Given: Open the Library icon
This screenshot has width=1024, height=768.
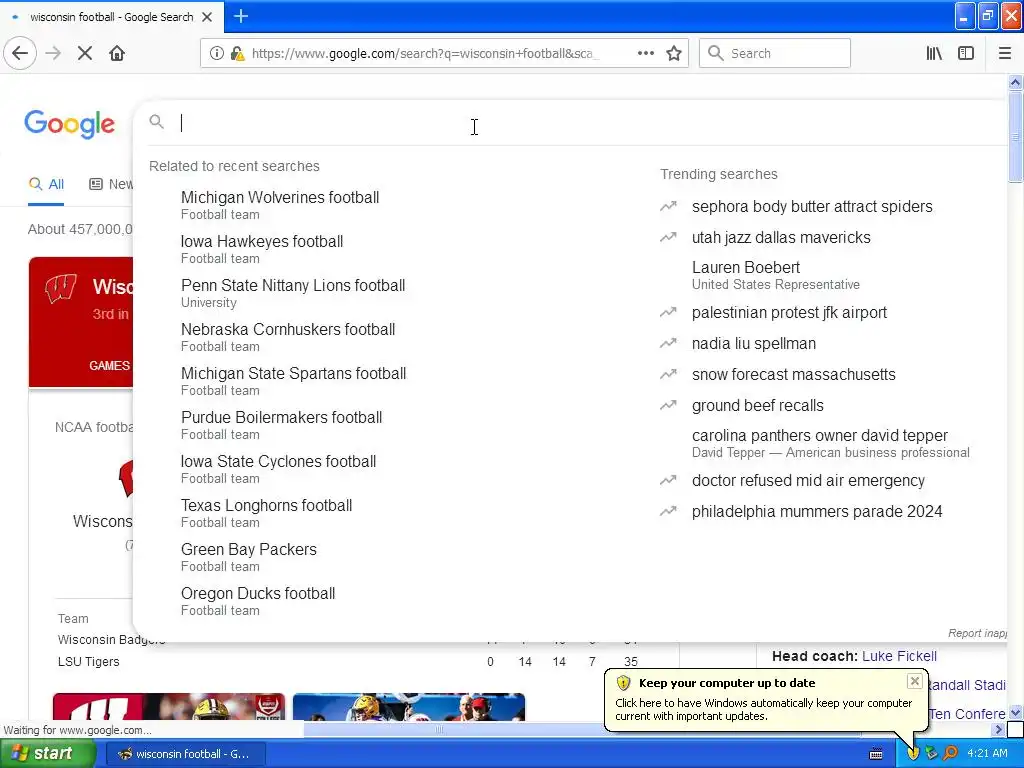Looking at the screenshot, I should coord(934,54).
